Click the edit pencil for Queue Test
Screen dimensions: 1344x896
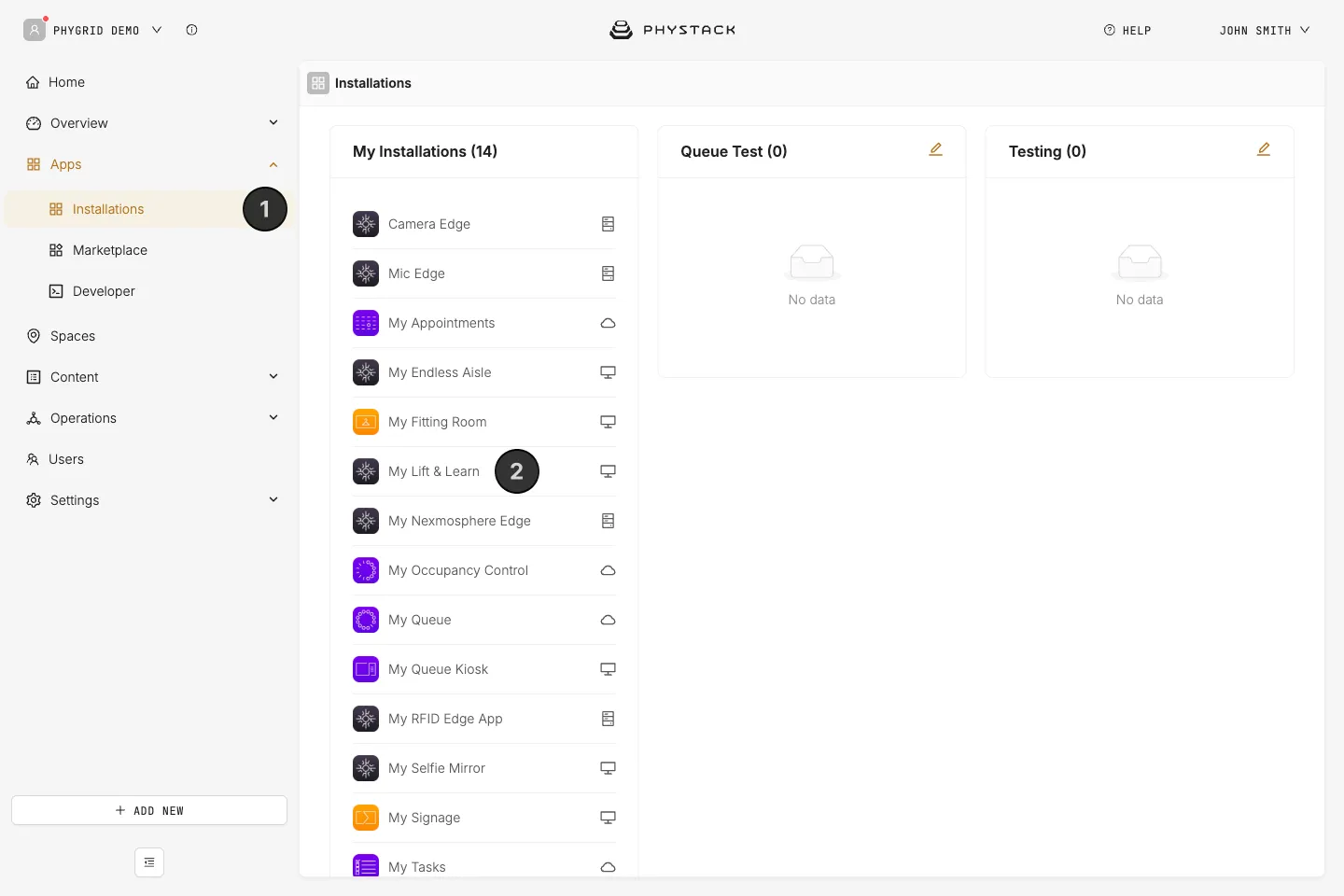tap(935, 149)
